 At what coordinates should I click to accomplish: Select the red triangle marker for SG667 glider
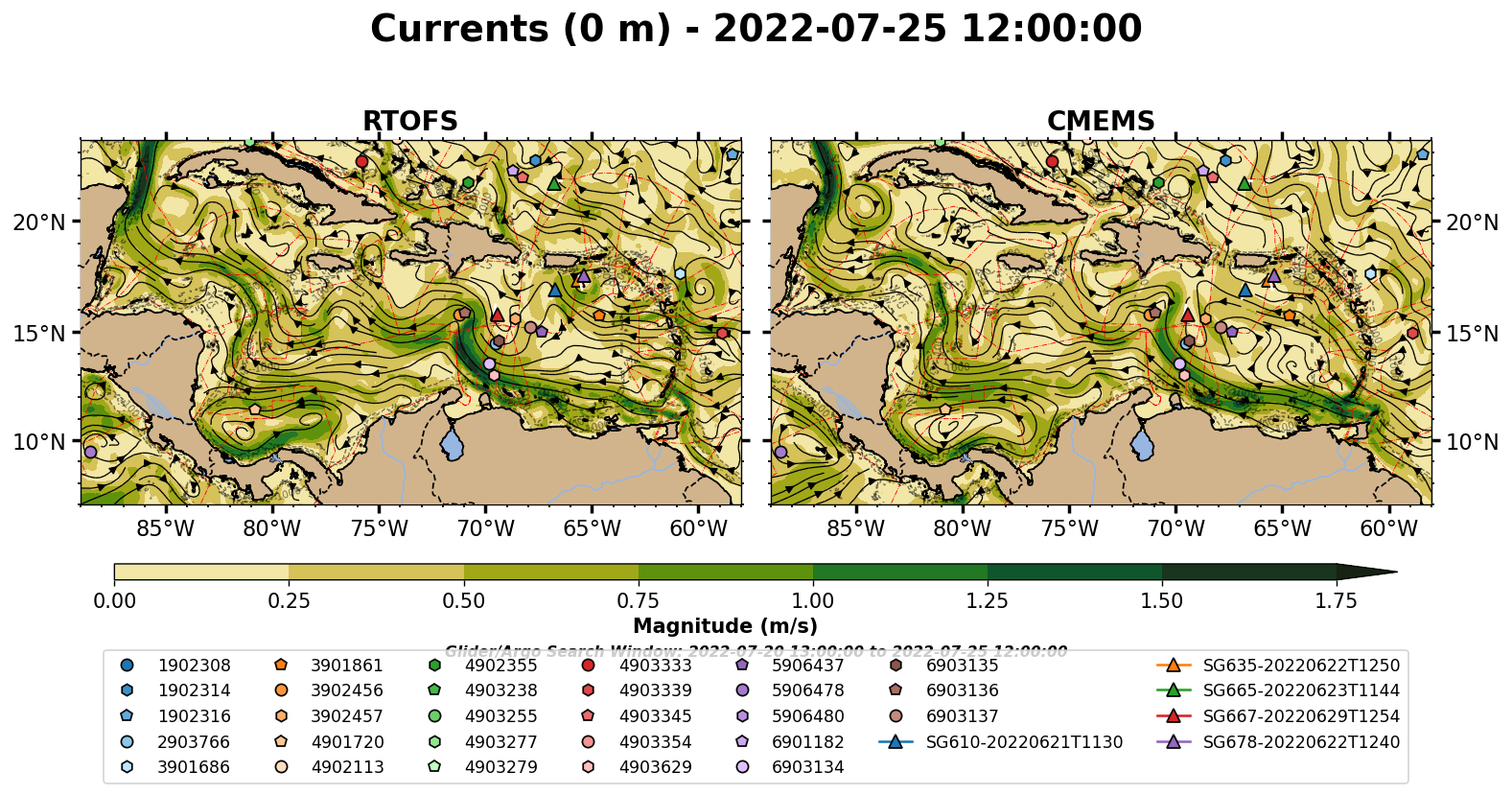1173,715
